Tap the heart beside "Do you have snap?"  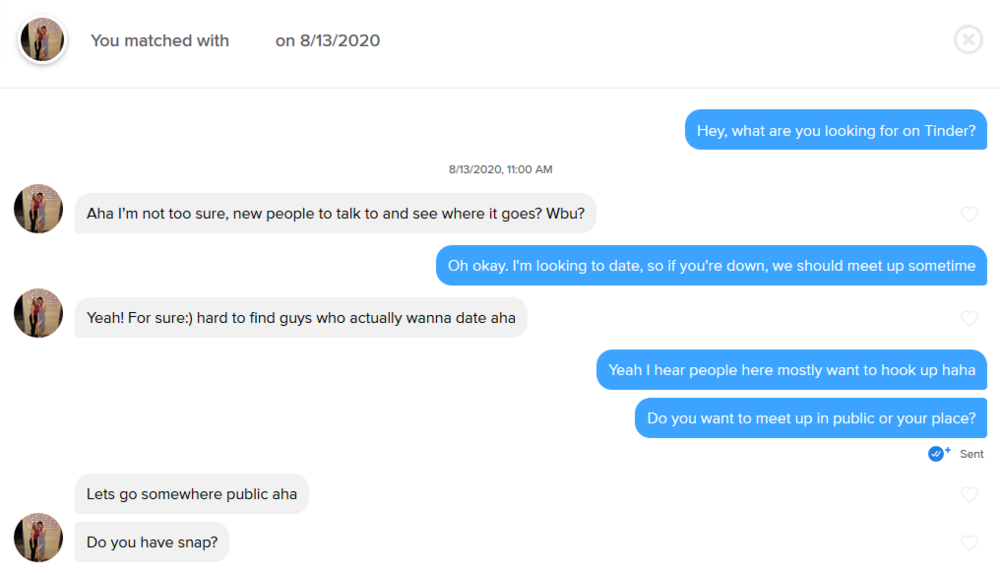pos(969,543)
